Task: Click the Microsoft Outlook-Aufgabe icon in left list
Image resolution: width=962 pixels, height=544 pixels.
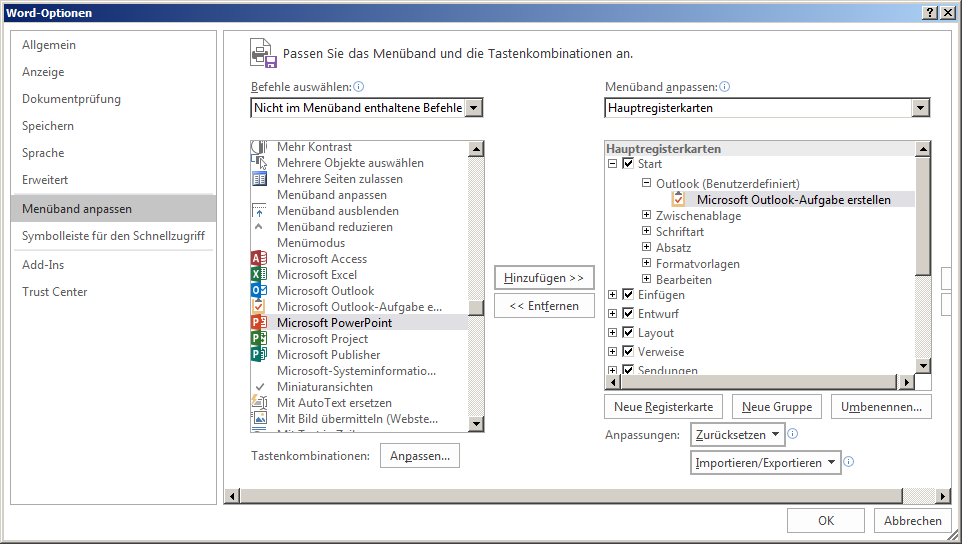Action: (260, 307)
